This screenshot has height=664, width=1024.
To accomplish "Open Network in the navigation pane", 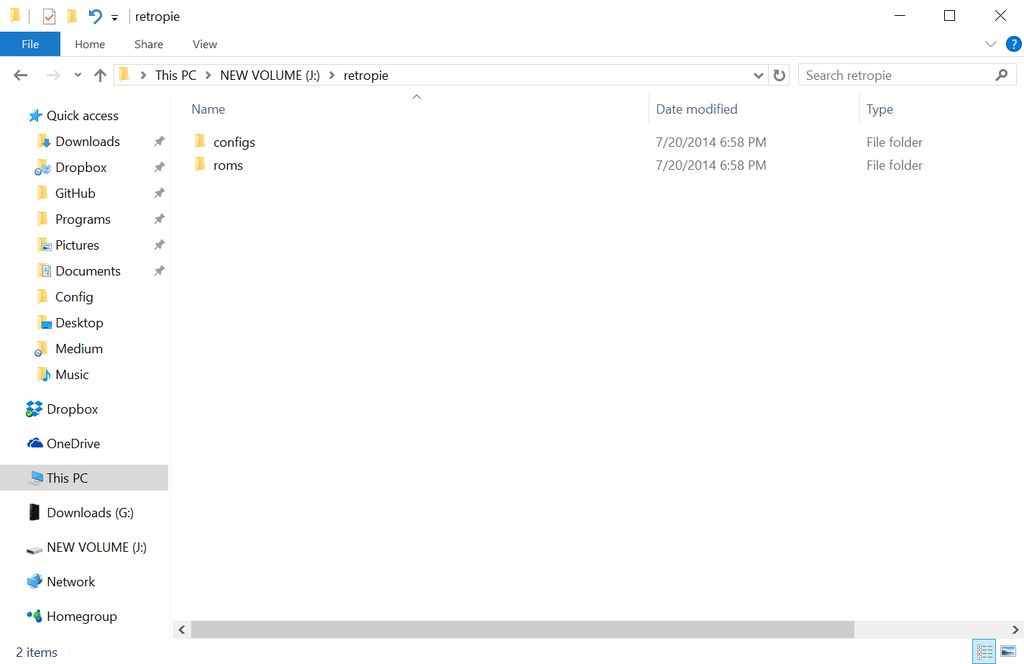I will click(x=71, y=582).
